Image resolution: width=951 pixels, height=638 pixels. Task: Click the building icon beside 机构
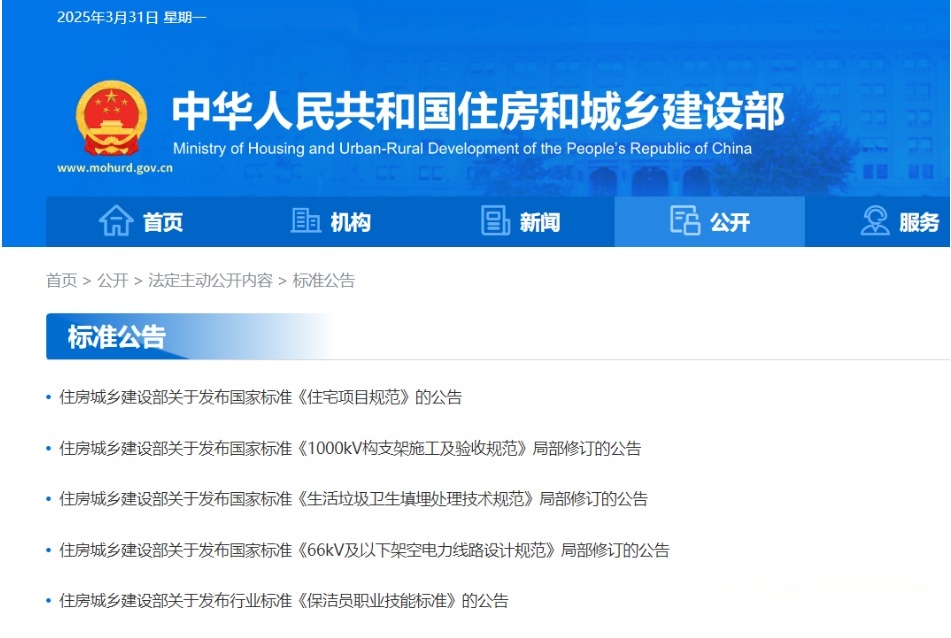click(305, 221)
